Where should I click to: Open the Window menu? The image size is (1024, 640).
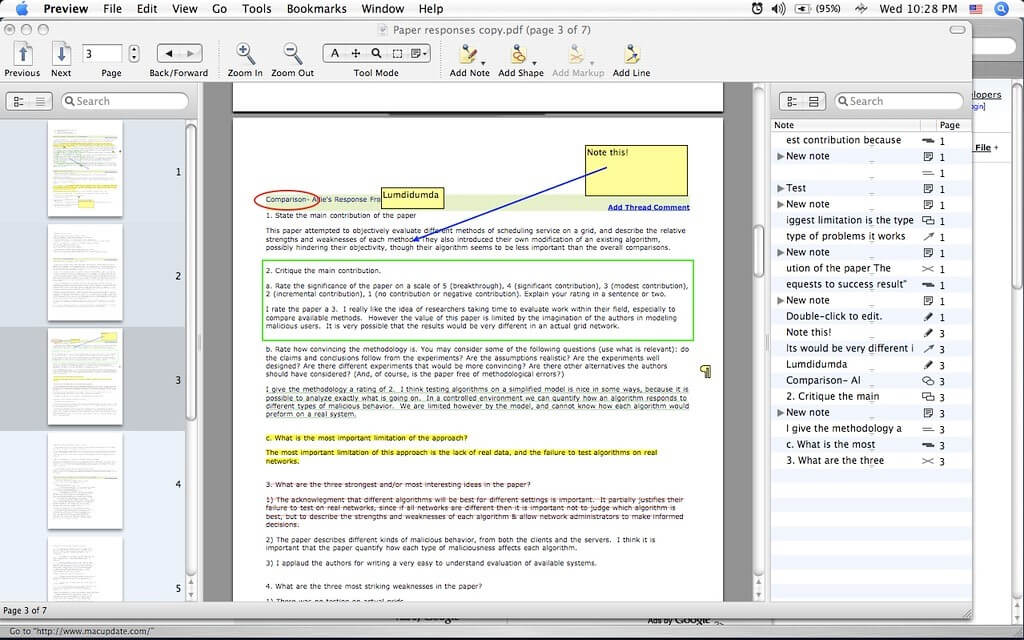(383, 8)
